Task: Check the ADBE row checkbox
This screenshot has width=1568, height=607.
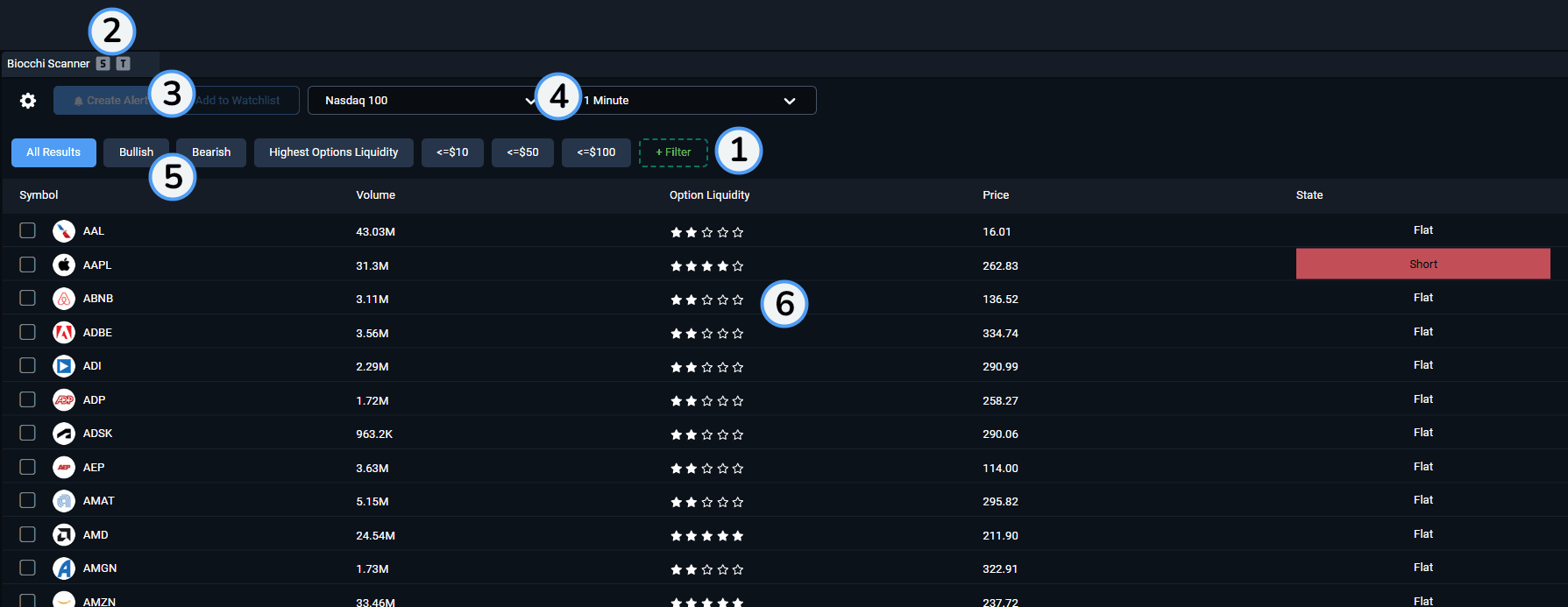Action: 28,332
